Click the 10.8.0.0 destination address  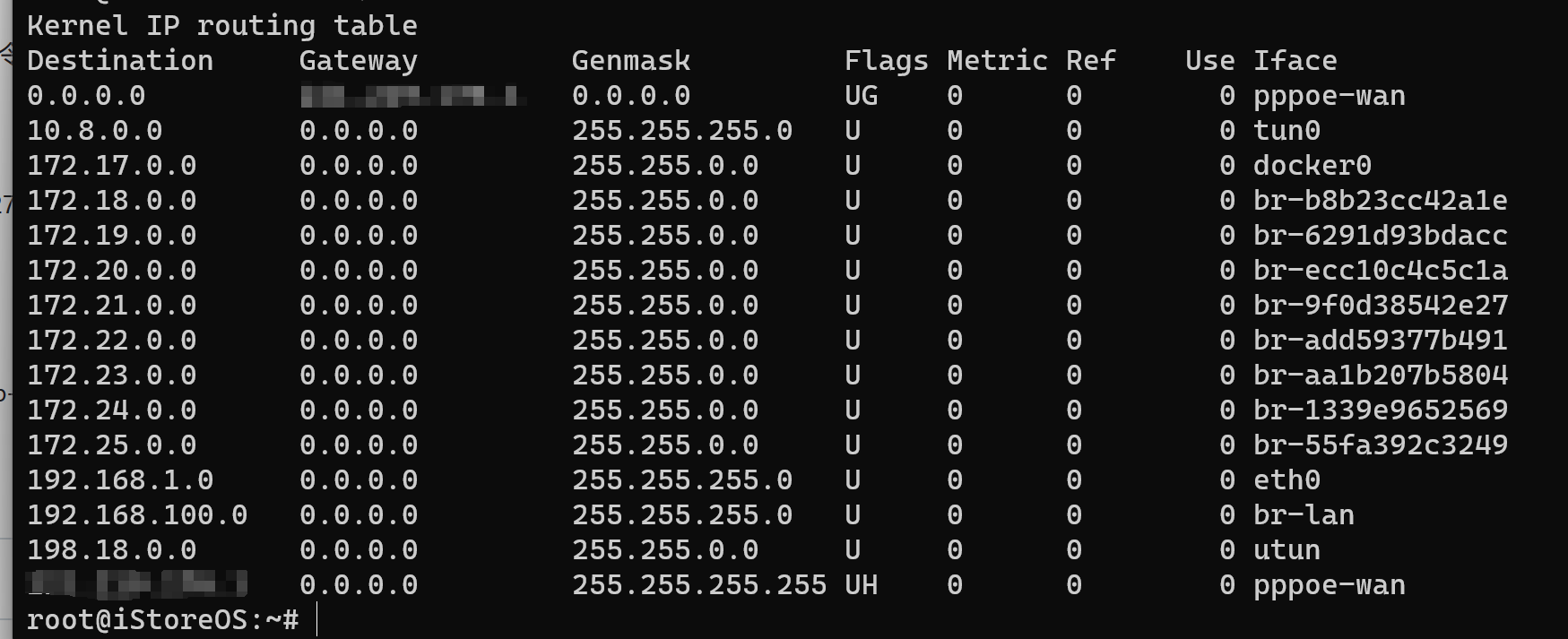(x=94, y=130)
